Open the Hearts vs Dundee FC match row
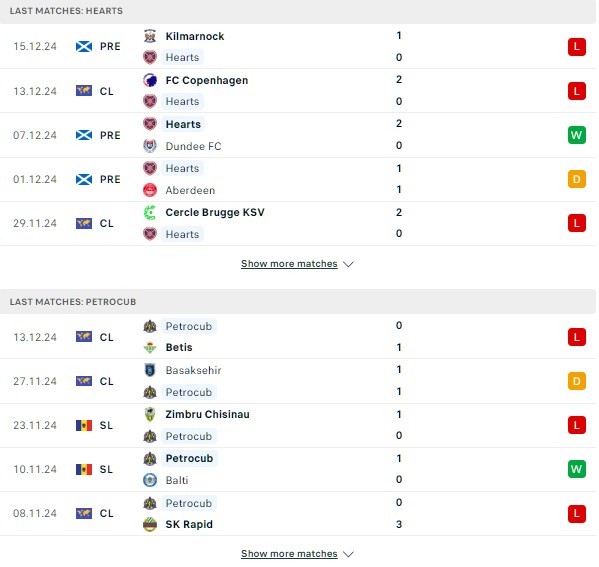The image size is (599, 567). pos(298,135)
